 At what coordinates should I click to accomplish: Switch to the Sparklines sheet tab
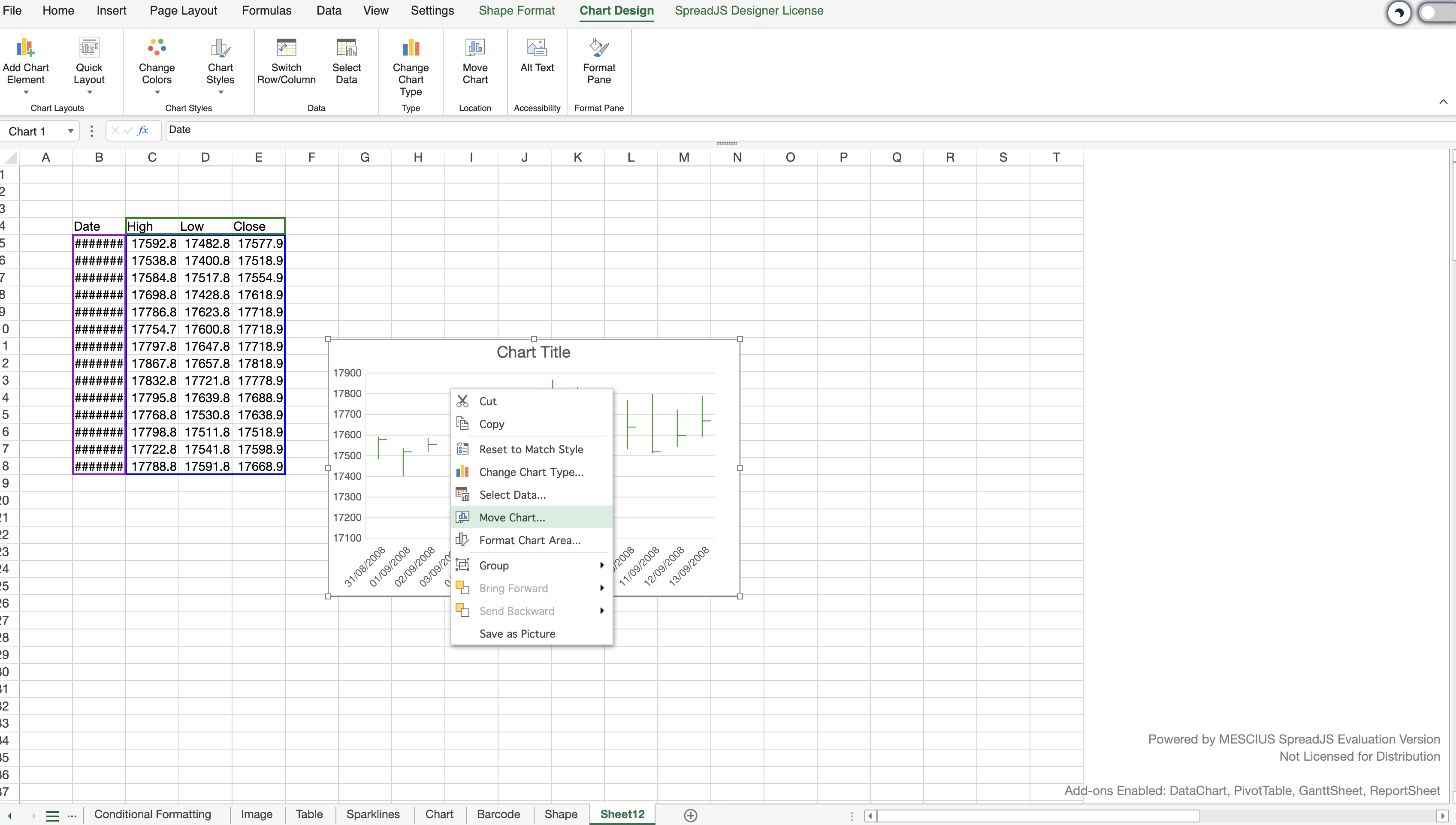click(373, 814)
